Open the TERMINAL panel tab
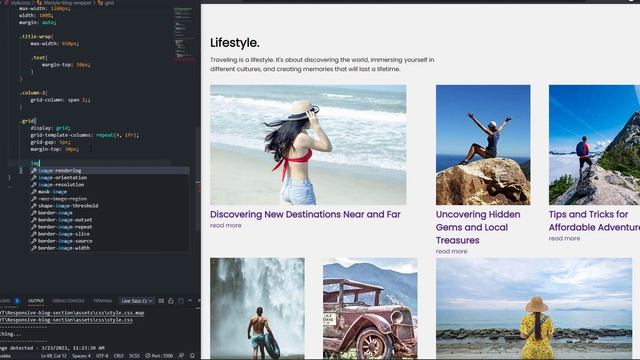The width and height of the screenshot is (640, 360). [x=102, y=301]
